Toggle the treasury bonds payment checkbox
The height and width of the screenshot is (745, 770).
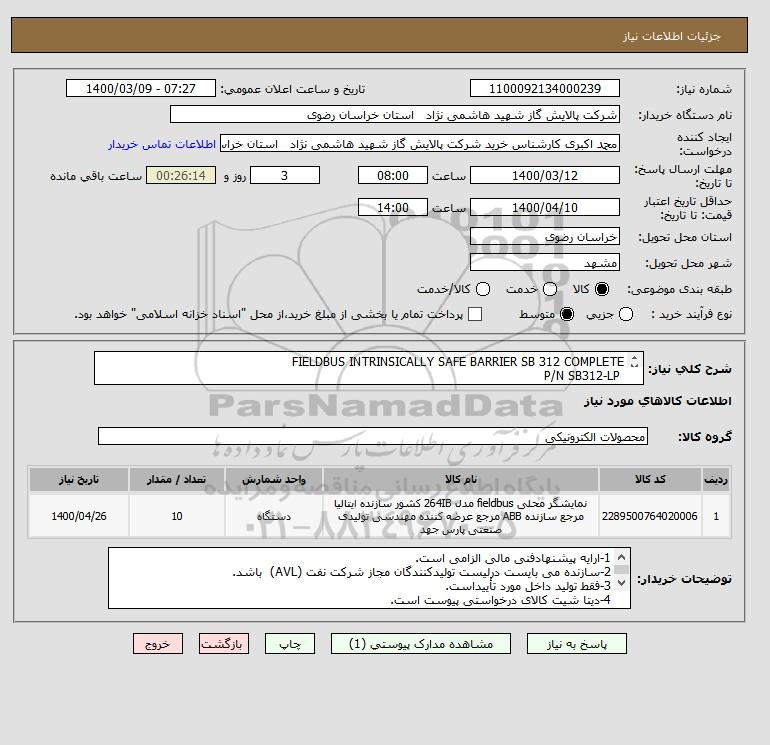click(475, 314)
